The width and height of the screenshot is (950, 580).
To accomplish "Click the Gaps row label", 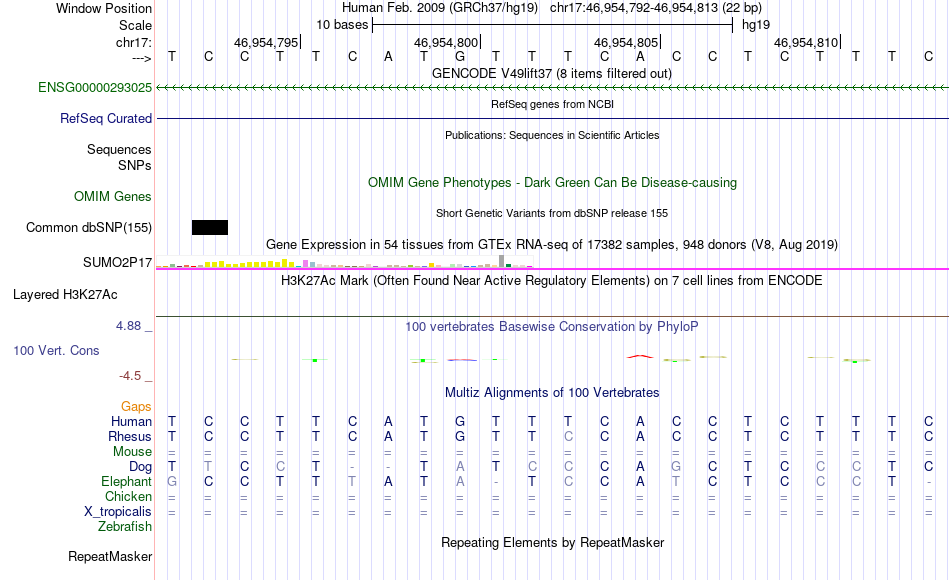I will coord(136,406).
